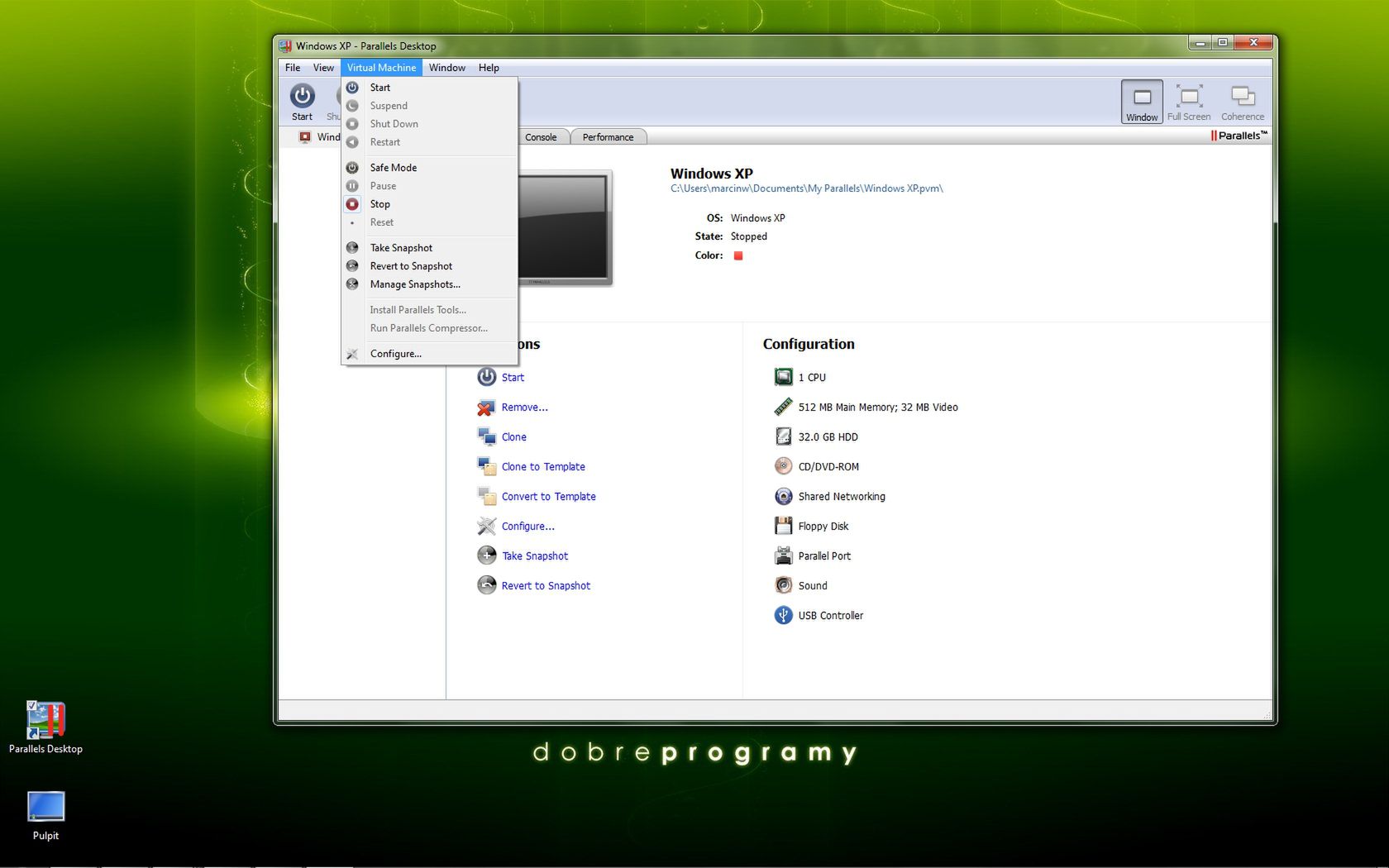Click the Pulpit desktop icon
This screenshot has width=1389, height=868.
point(45,815)
